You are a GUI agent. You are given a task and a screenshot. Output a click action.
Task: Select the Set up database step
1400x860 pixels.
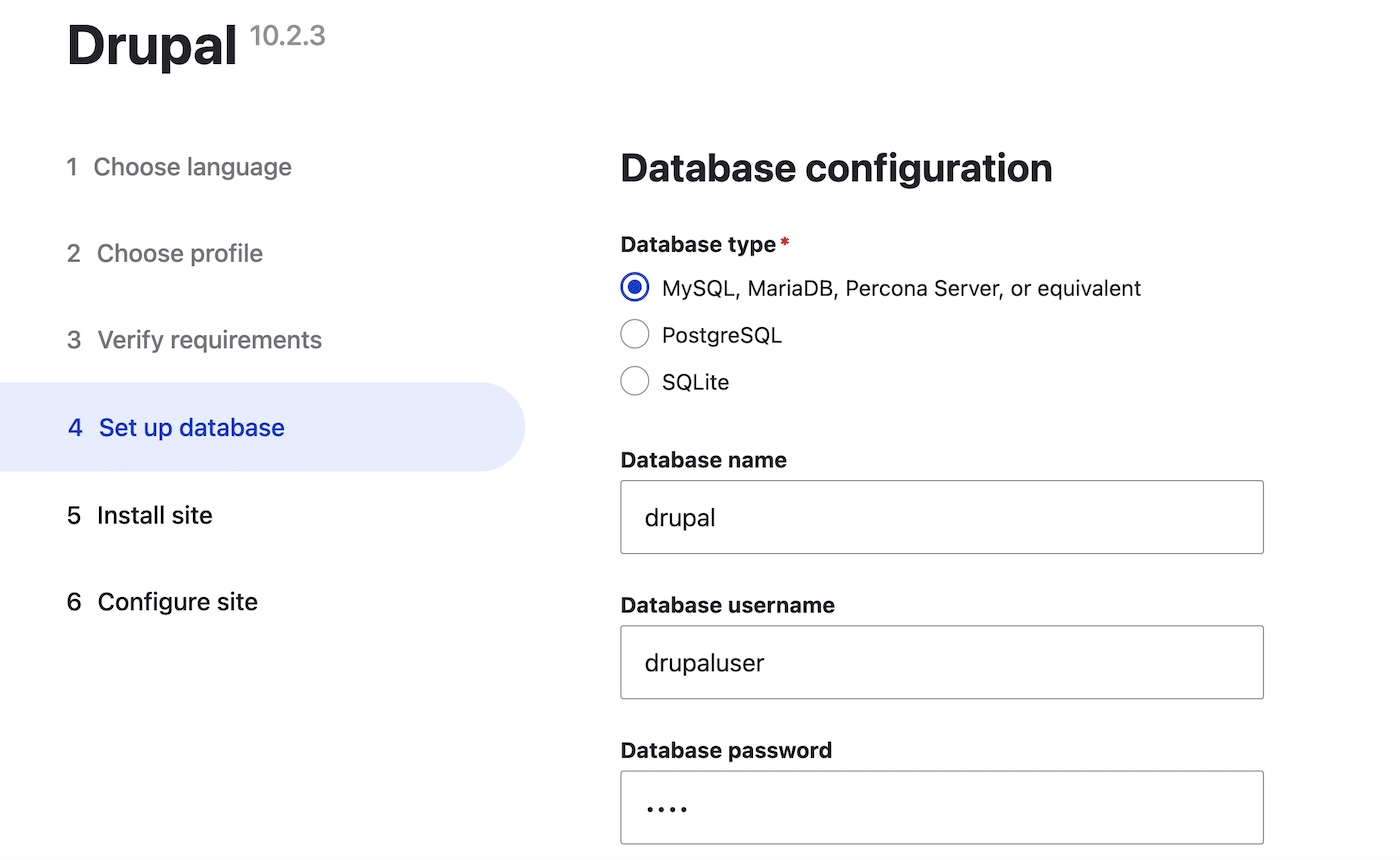click(189, 427)
